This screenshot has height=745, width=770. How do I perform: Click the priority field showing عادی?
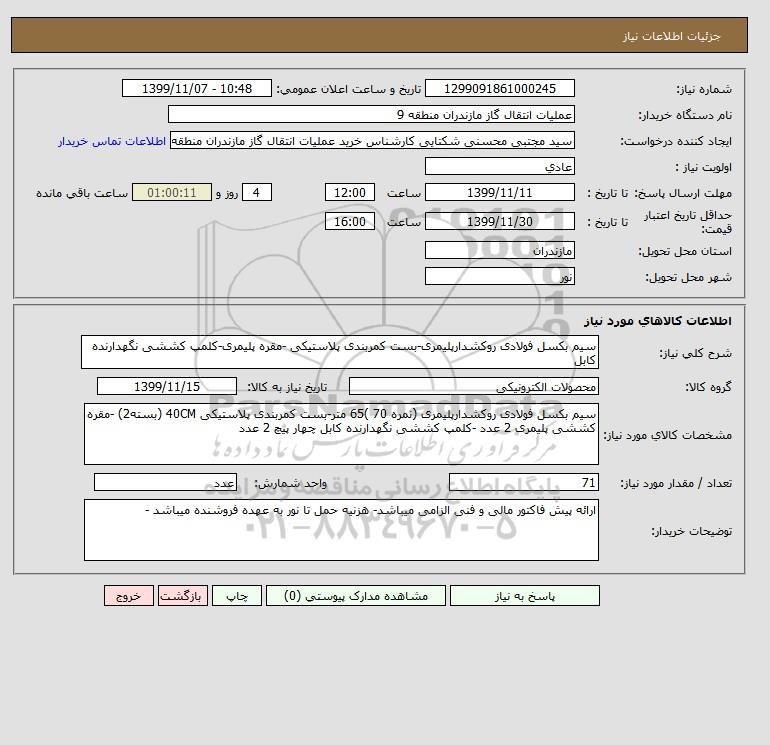(x=499, y=166)
